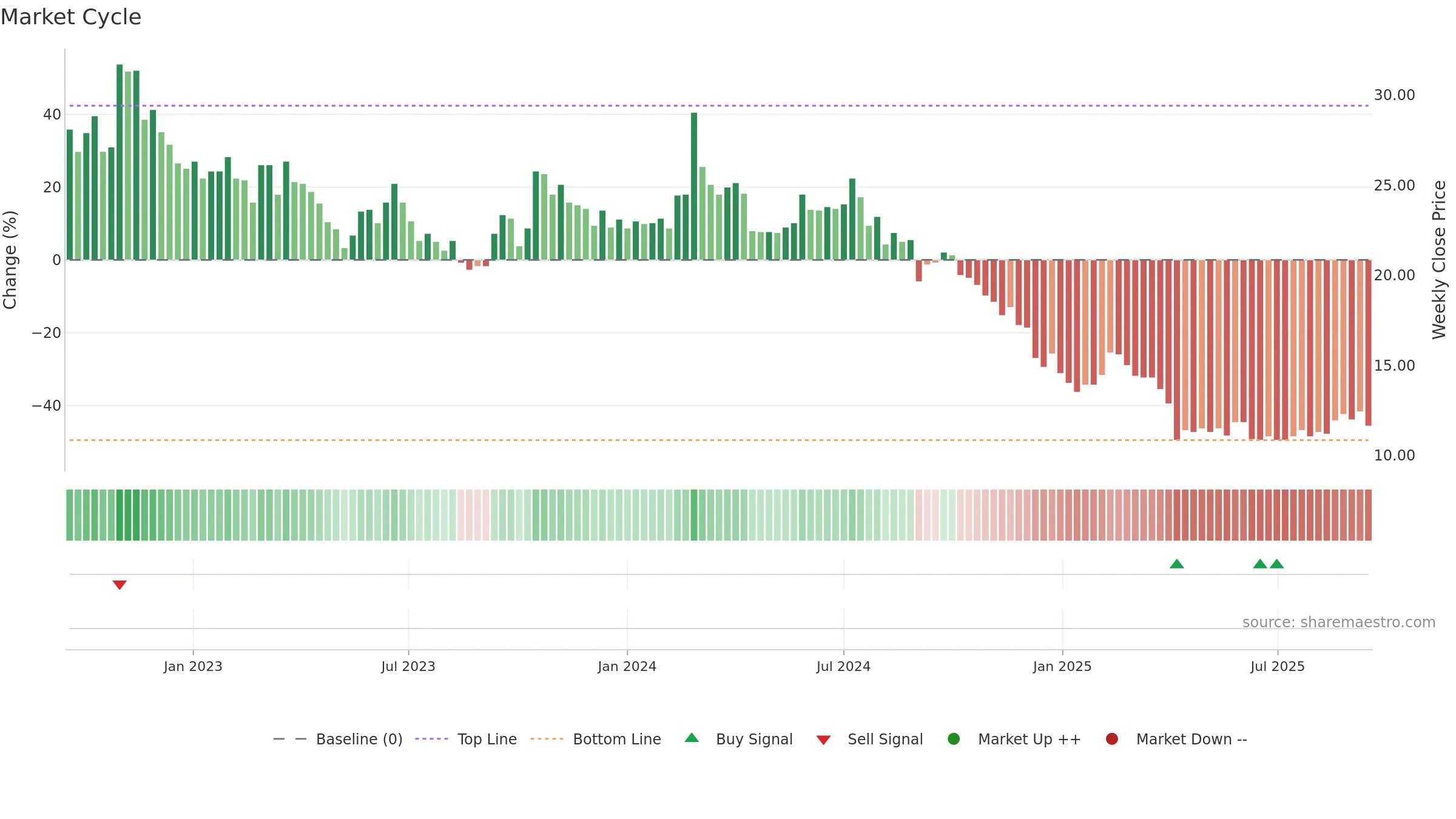Click the Buy Signal legend triangle icon
Viewport: 1456px width, 819px height.
[x=692, y=738]
